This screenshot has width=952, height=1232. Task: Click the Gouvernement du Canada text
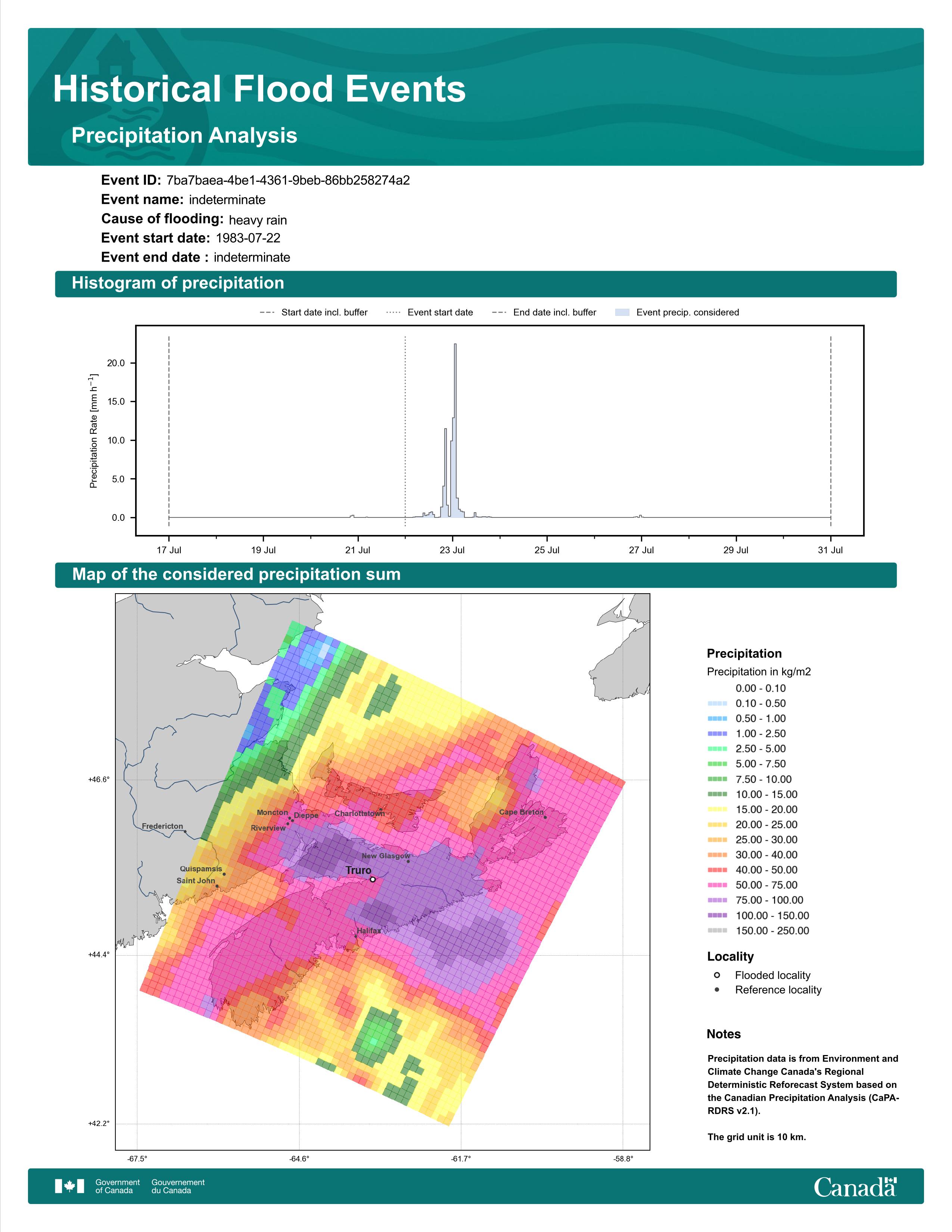[x=178, y=1186]
